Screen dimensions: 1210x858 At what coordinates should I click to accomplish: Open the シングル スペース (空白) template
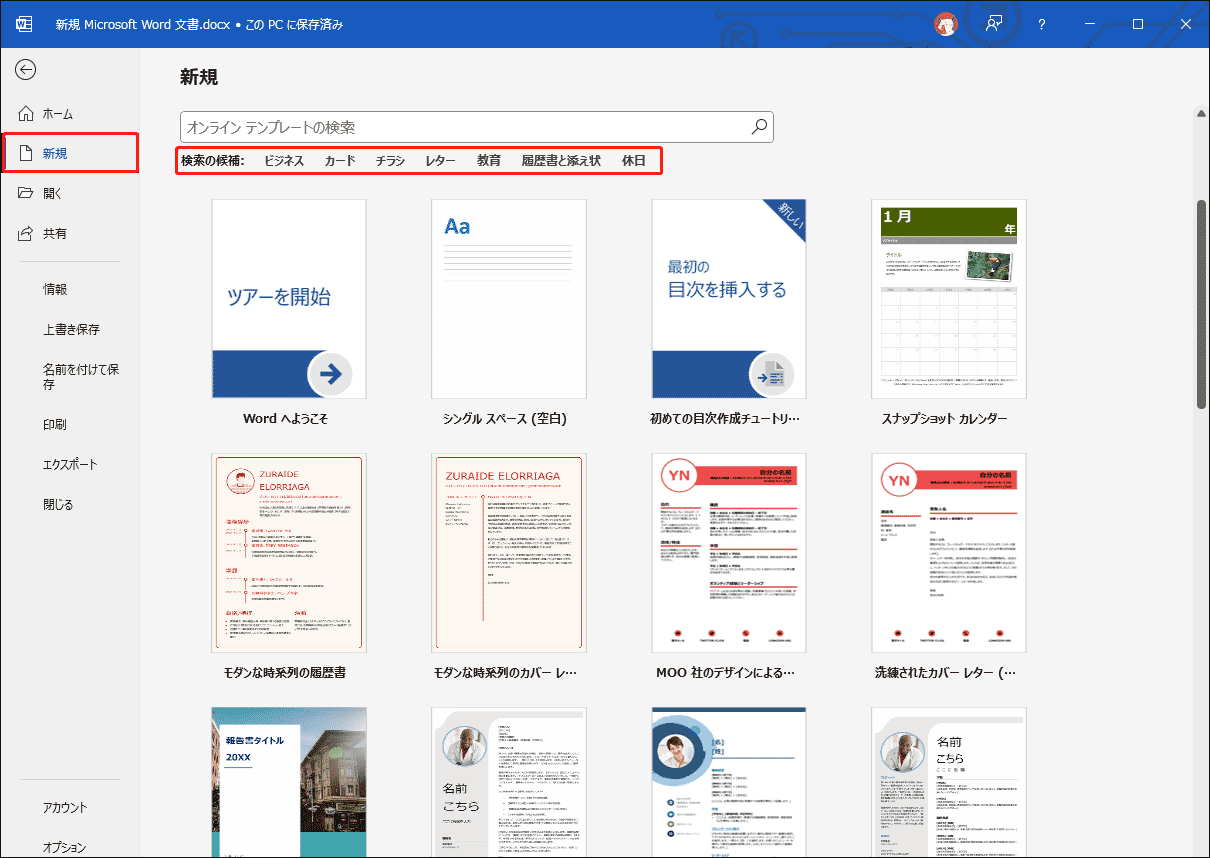pyautogui.click(x=509, y=298)
